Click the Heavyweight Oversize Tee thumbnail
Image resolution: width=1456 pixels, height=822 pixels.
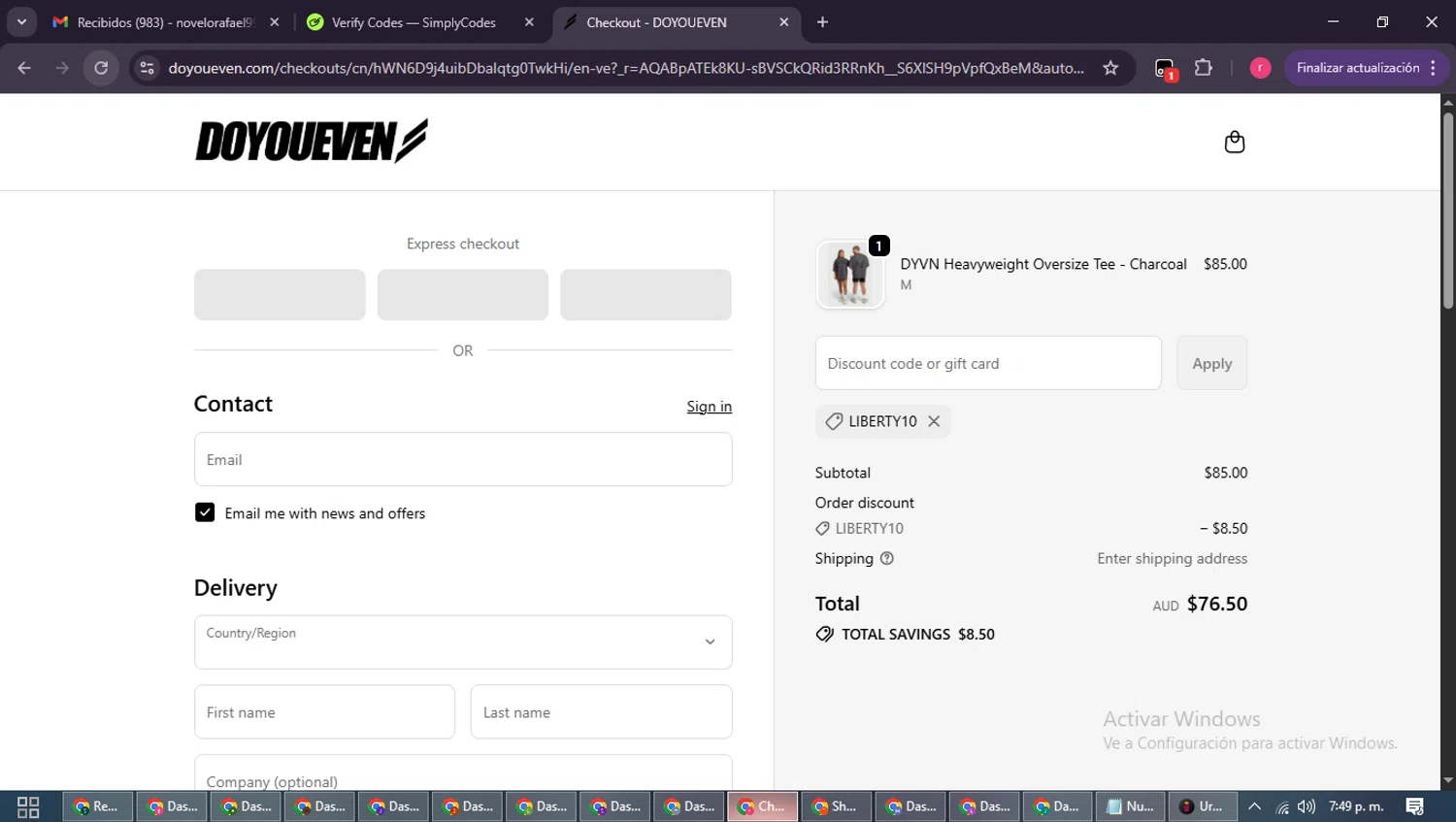coord(850,275)
